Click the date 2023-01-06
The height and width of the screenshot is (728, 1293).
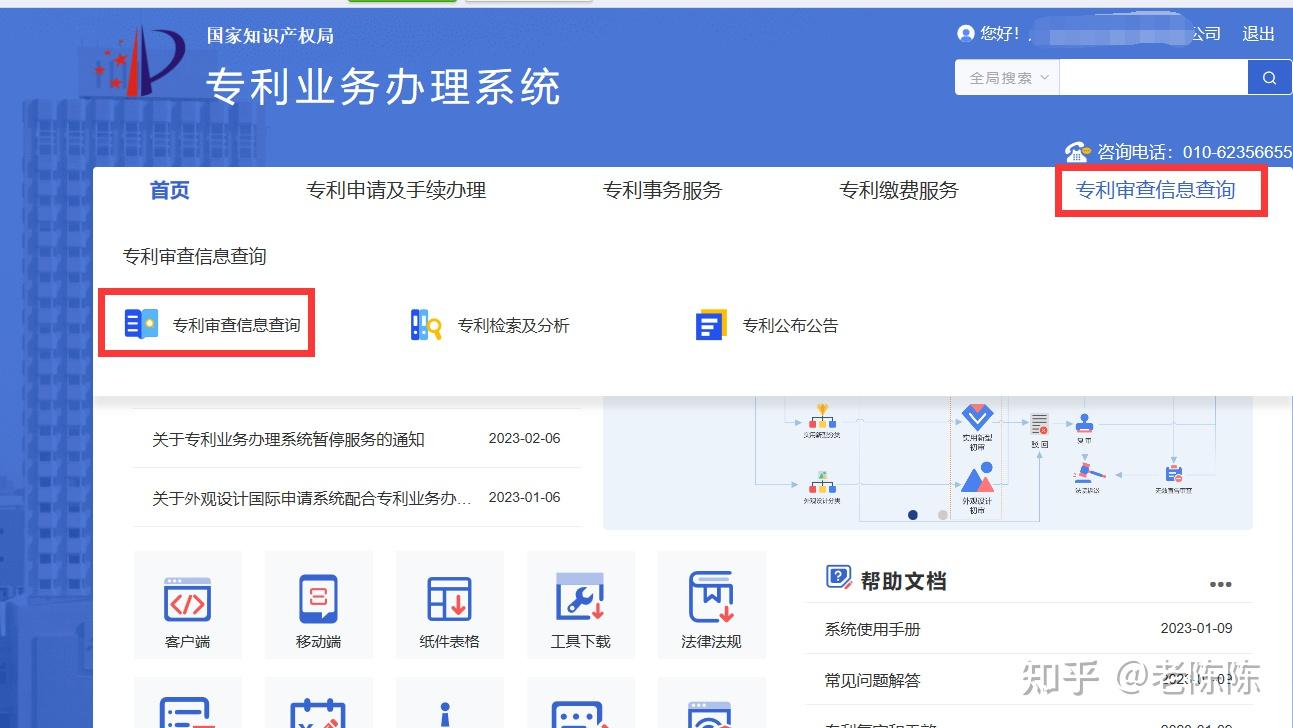click(x=524, y=497)
